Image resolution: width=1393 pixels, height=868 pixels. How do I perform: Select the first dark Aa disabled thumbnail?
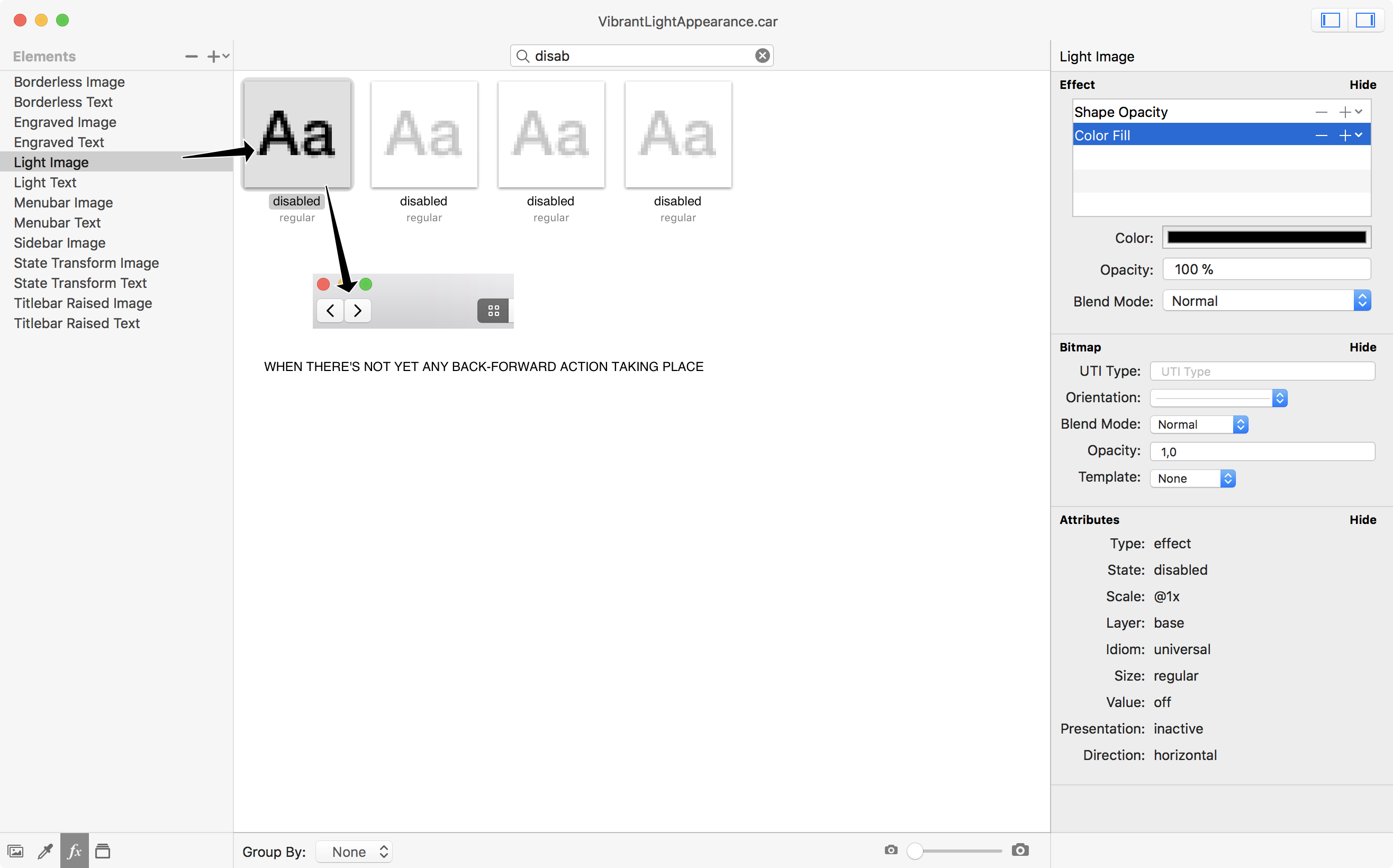click(297, 134)
